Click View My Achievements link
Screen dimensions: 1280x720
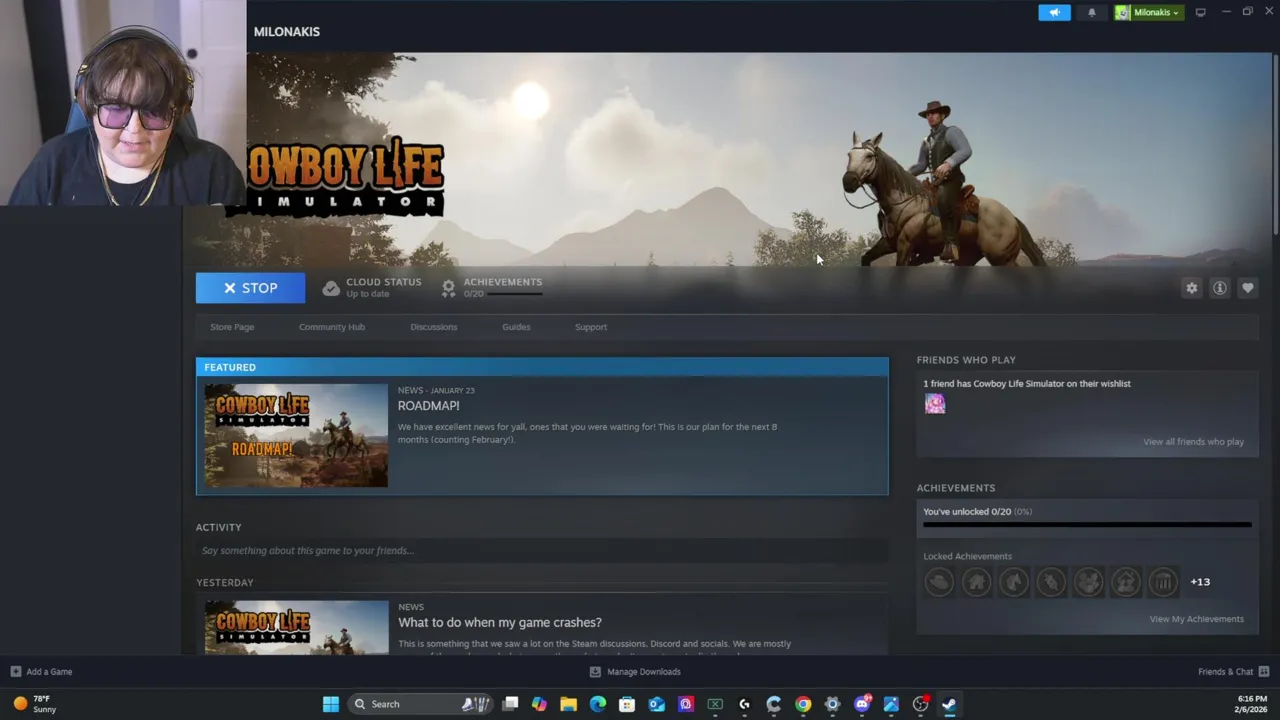pyautogui.click(x=1197, y=619)
